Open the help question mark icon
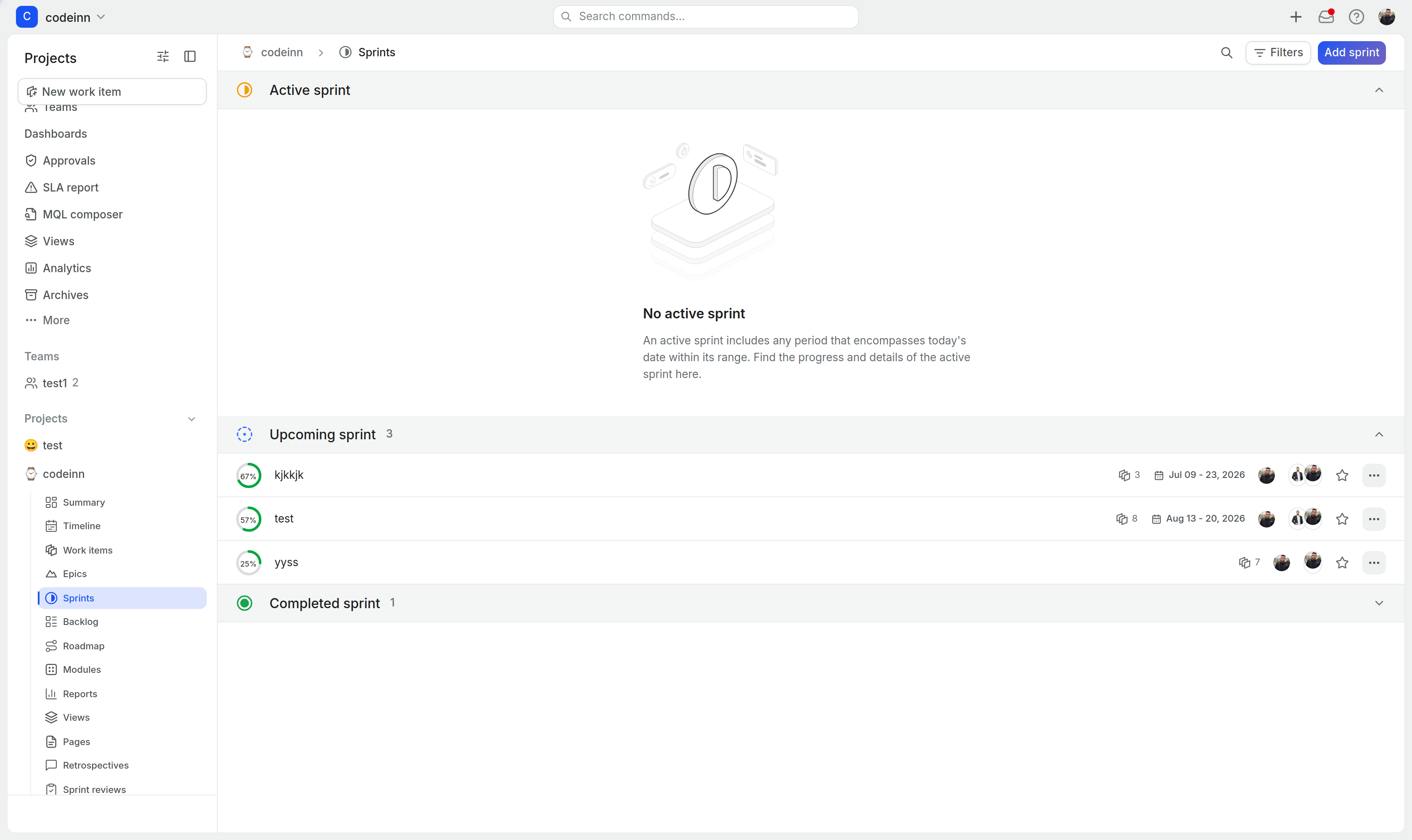Viewport: 1412px width, 840px height. 1356,17
